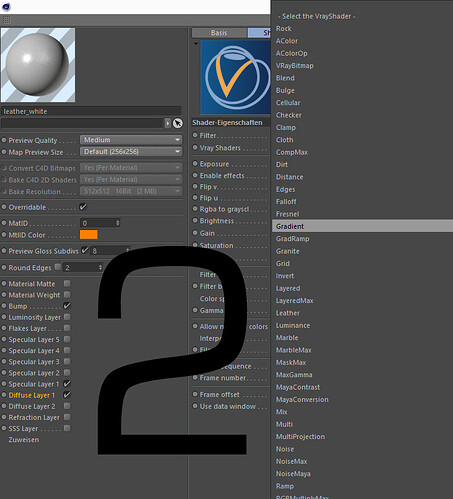Select the Layered shader

coord(288,288)
